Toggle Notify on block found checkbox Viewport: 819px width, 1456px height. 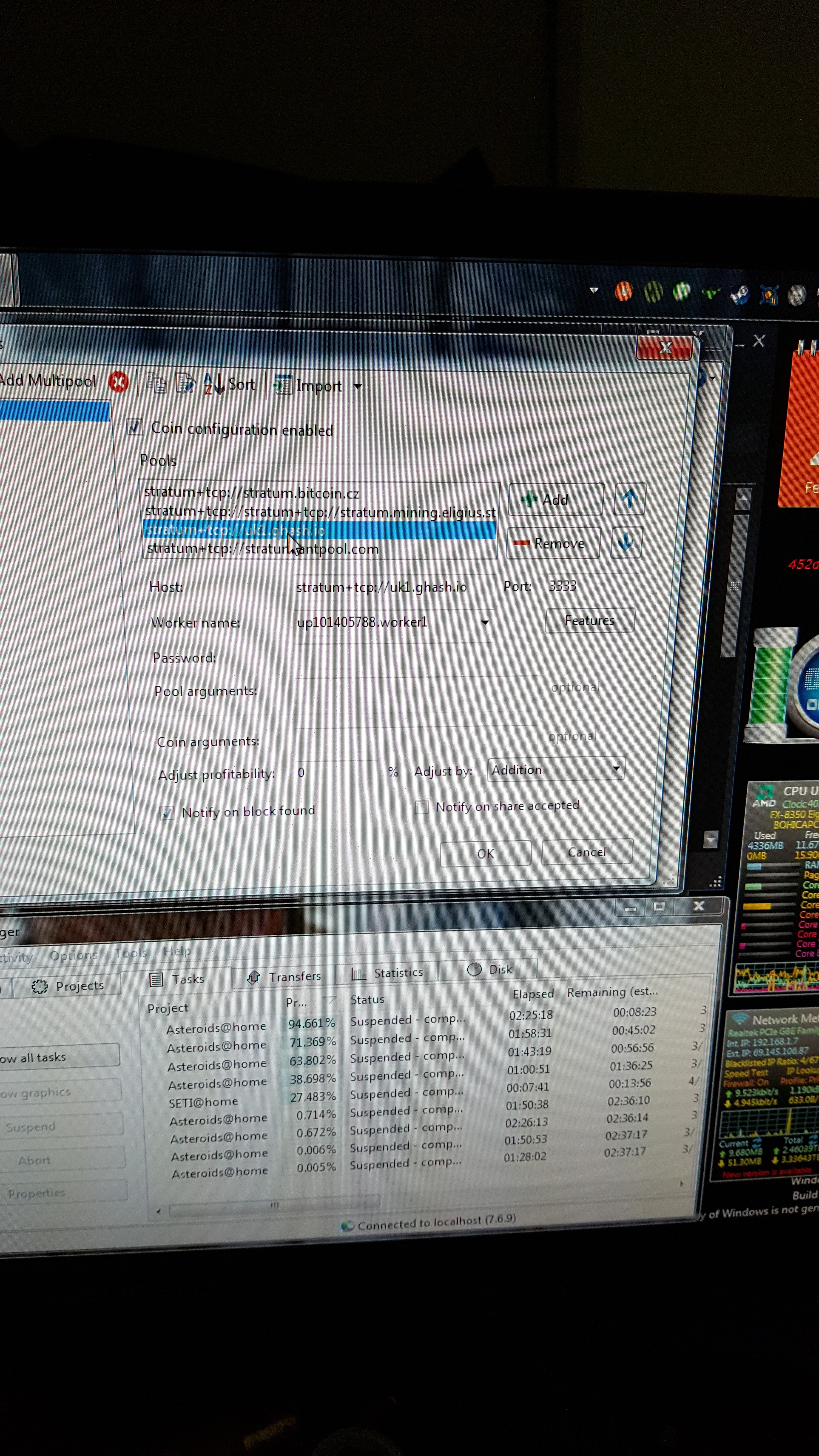[x=167, y=813]
